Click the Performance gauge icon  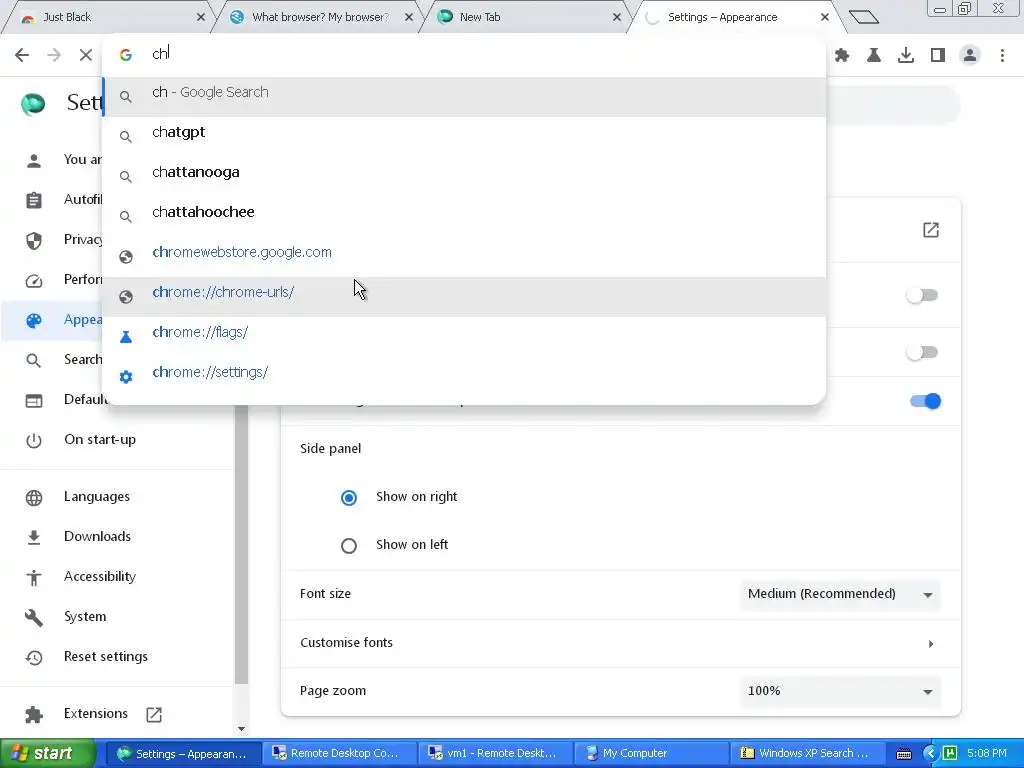click(34, 280)
